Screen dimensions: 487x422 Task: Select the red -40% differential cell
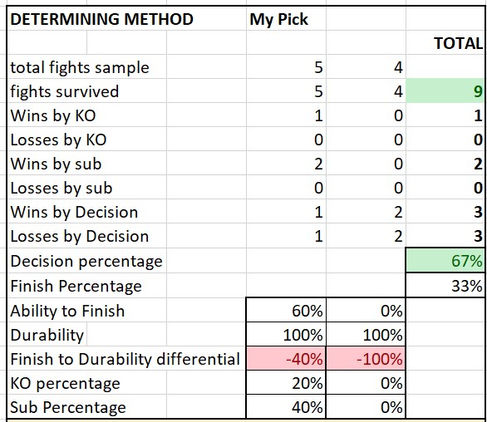tap(286, 359)
